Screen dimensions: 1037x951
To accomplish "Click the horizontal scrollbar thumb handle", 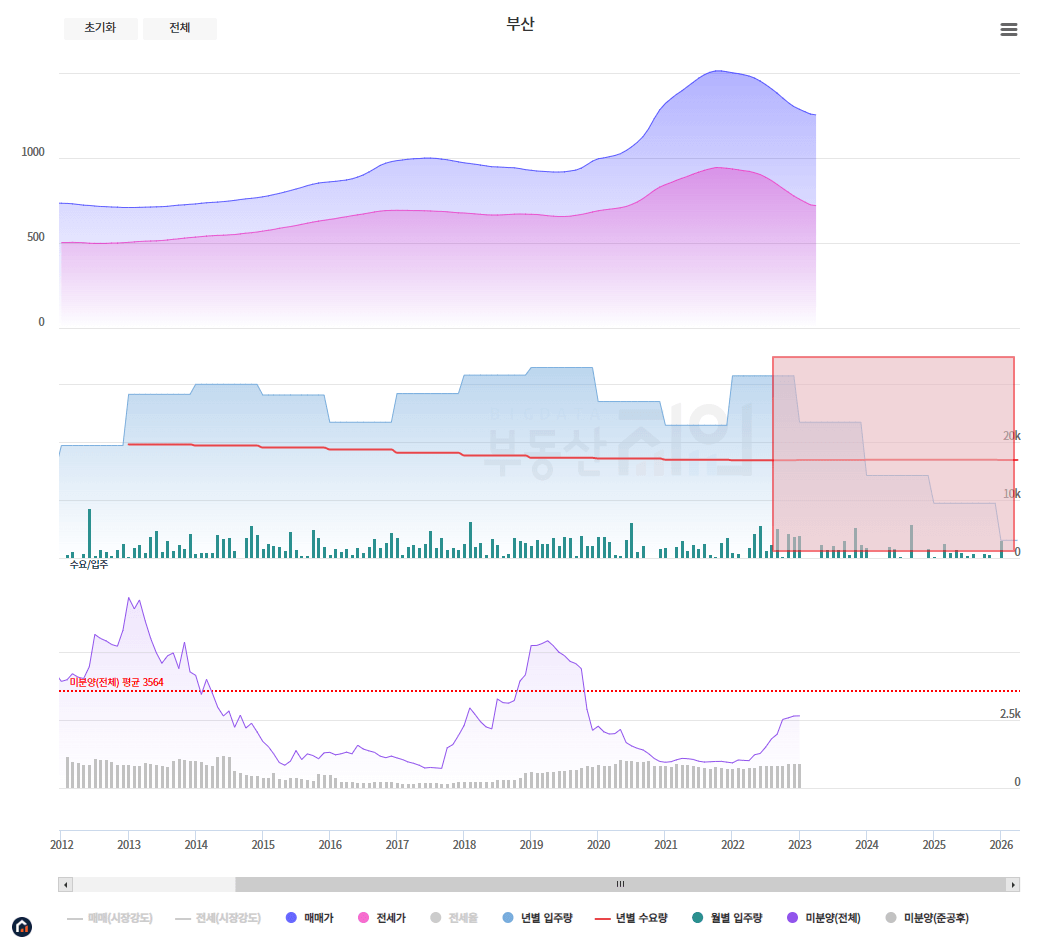I will click(x=620, y=884).
